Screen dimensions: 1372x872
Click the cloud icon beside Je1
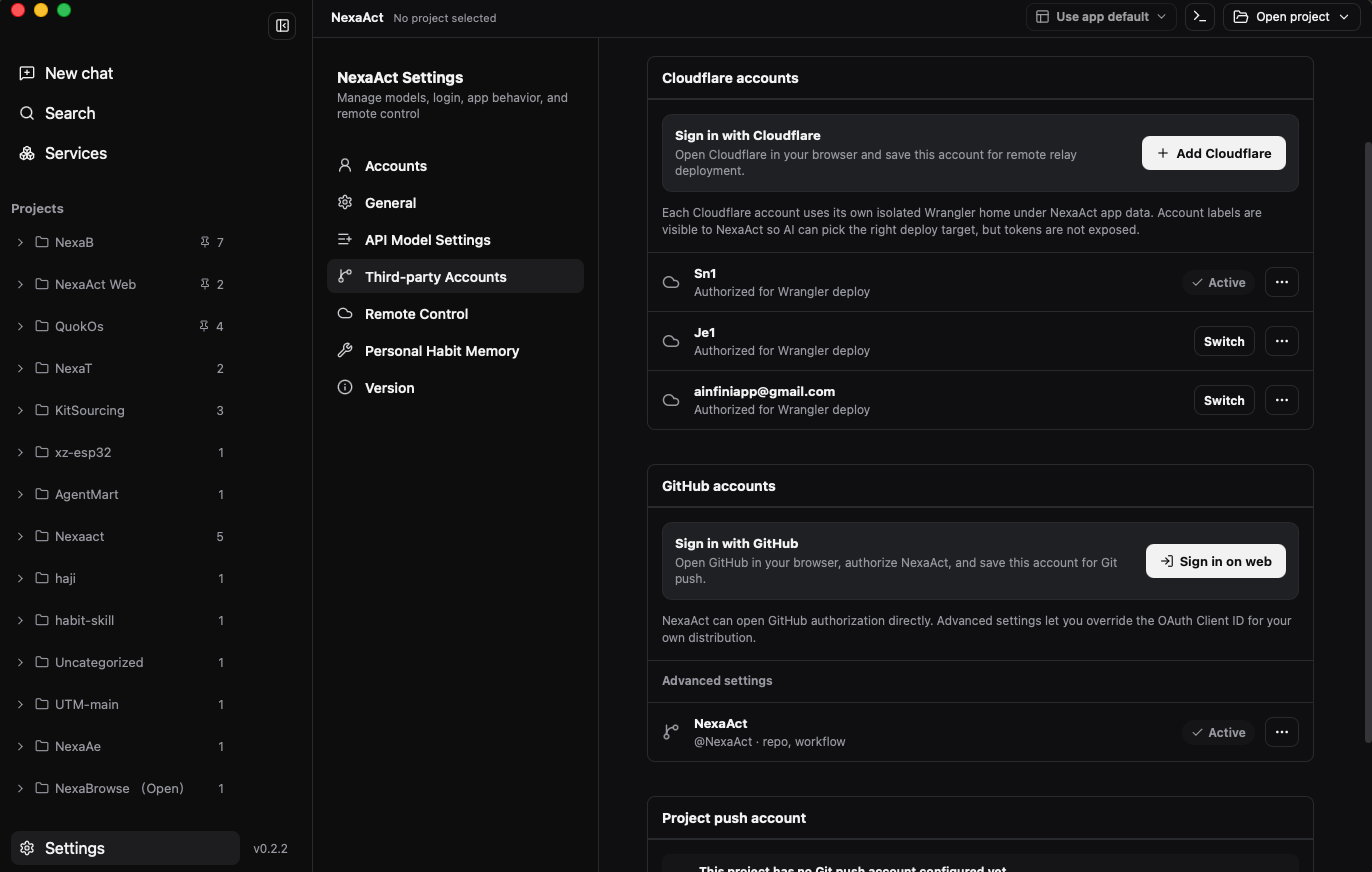pyautogui.click(x=671, y=341)
